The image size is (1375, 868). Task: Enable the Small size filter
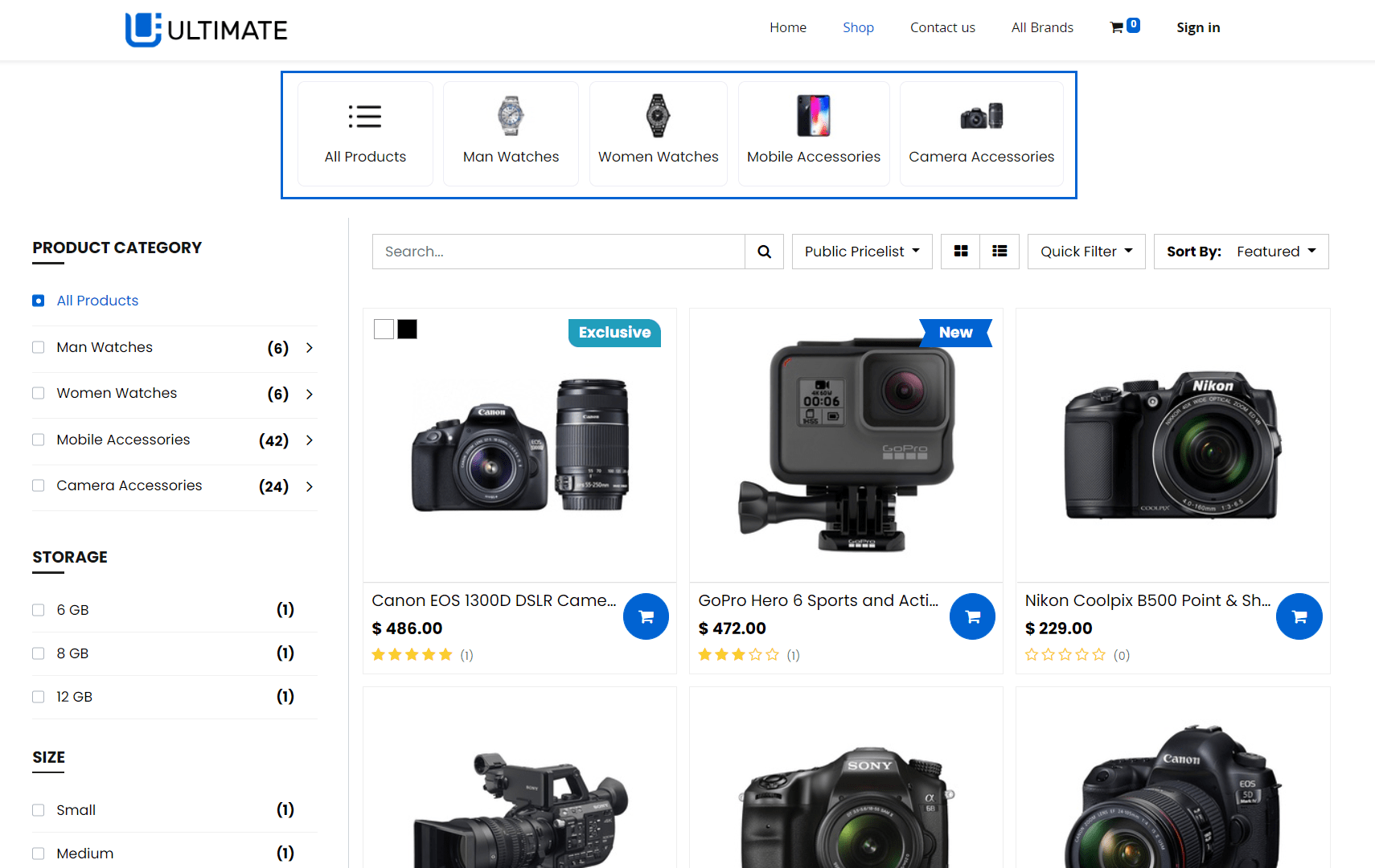38,810
